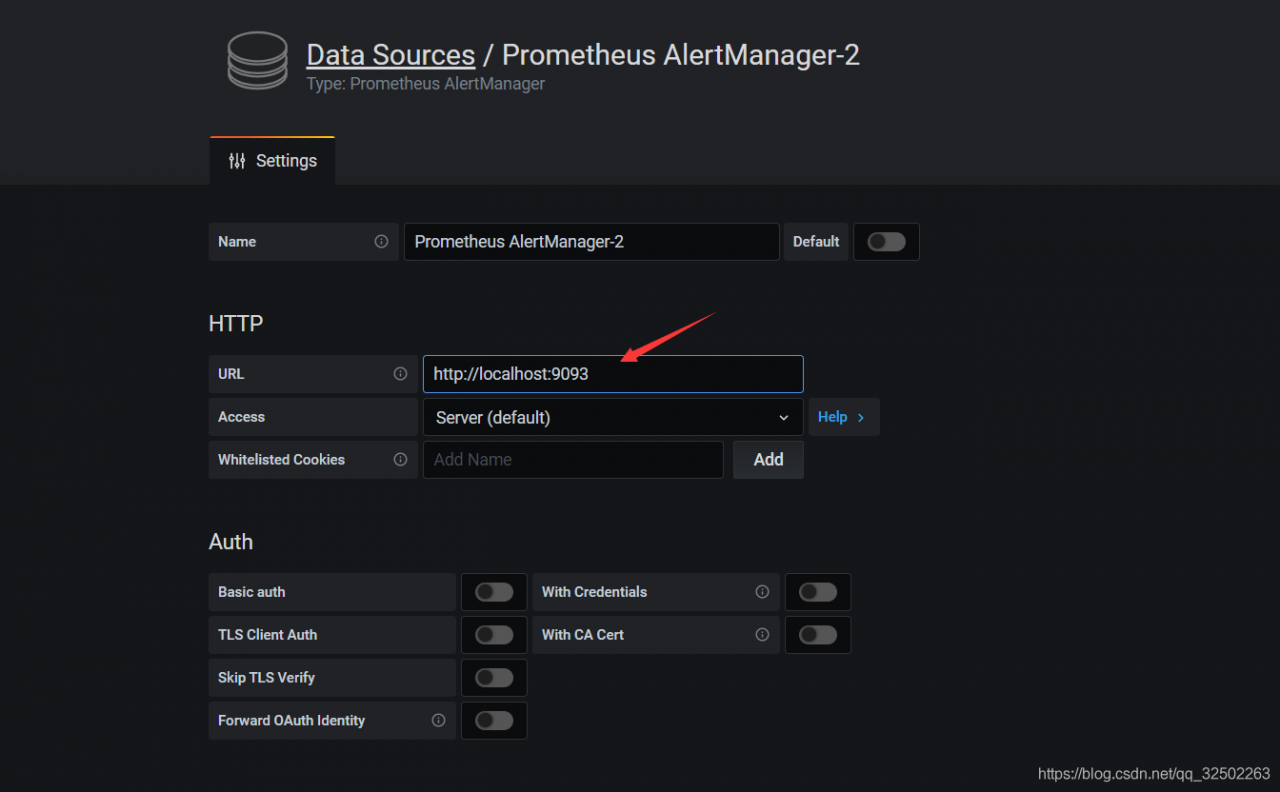Click the With CA Cert info icon
Image resolution: width=1280 pixels, height=792 pixels.
coord(762,635)
